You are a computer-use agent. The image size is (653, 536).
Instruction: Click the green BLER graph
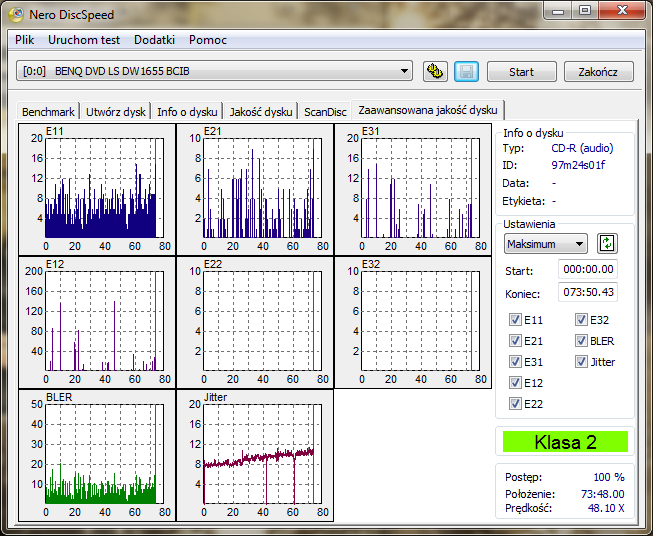tap(97, 455)
